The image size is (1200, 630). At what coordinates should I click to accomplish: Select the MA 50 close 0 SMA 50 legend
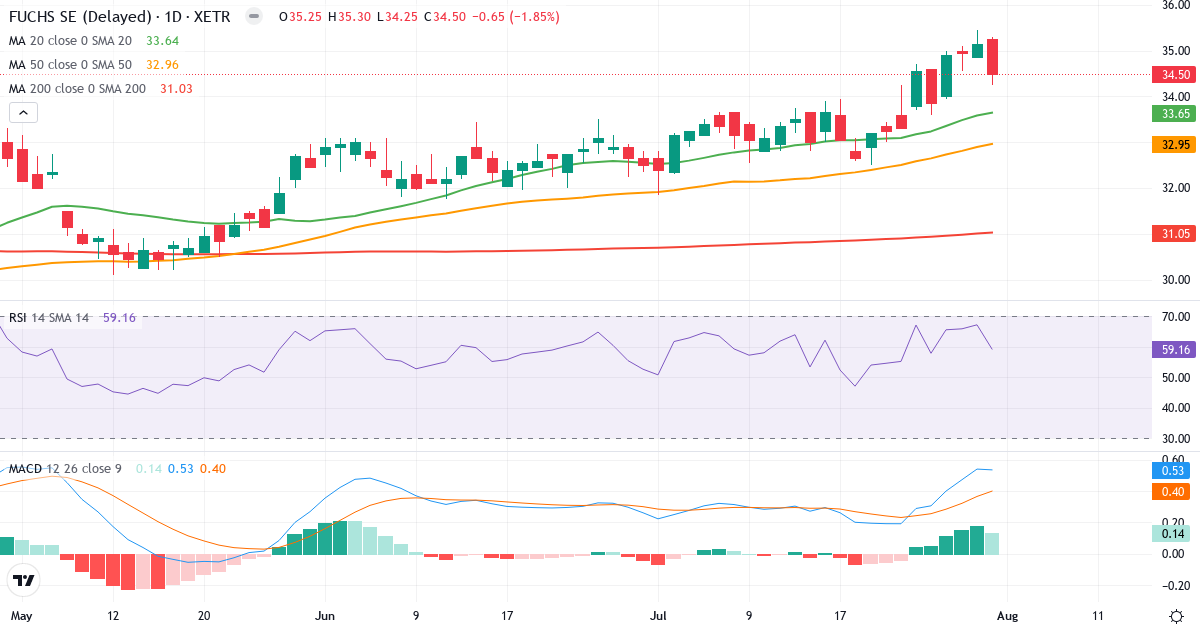(70, 65)
